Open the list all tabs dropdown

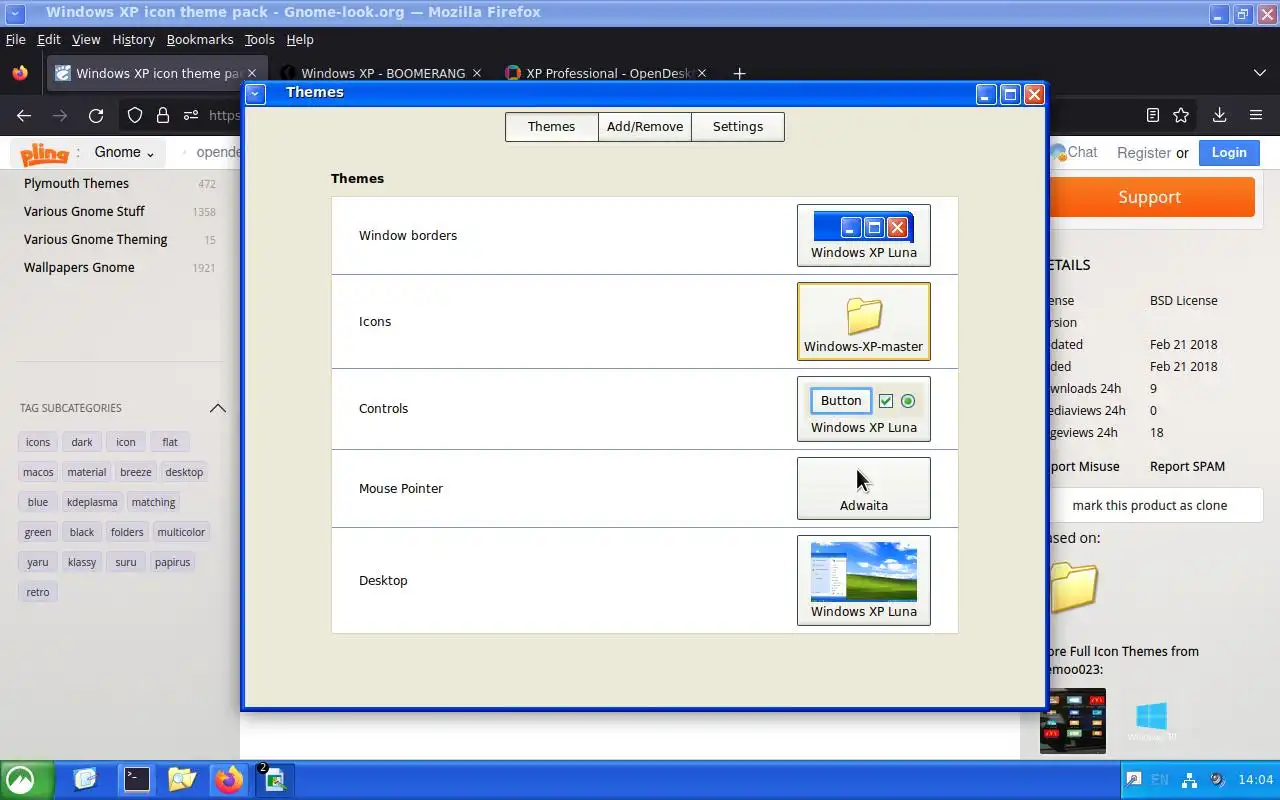click(1260, 73)
